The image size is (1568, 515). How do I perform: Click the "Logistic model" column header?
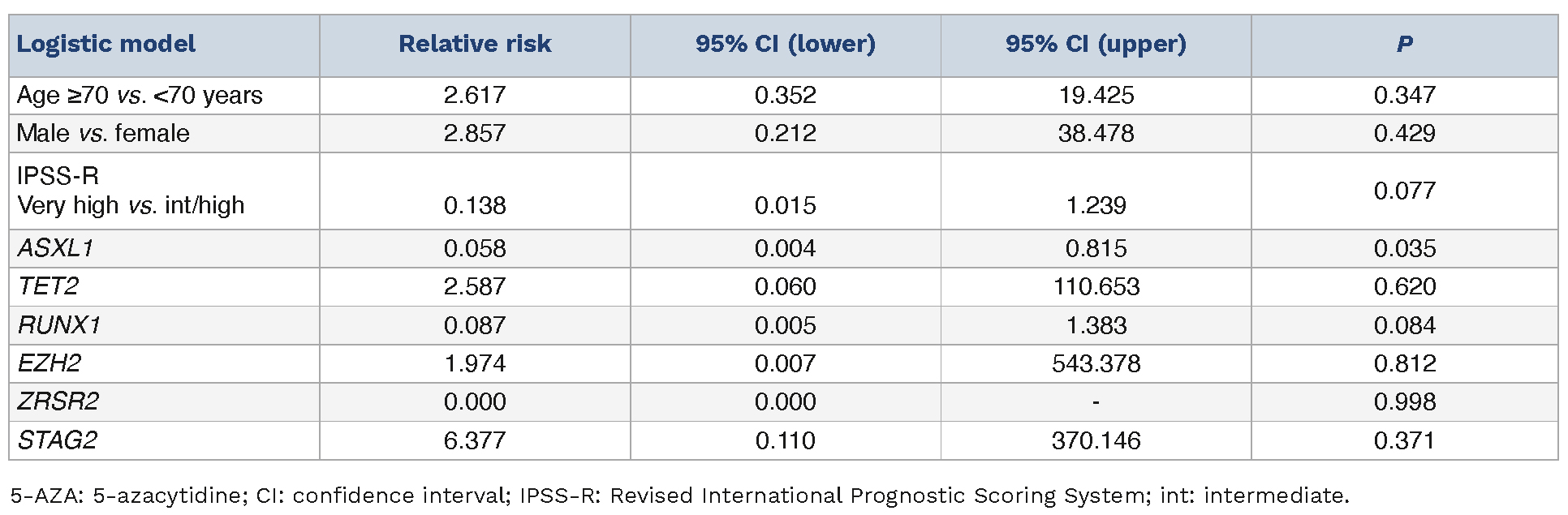tap(106, 45)
